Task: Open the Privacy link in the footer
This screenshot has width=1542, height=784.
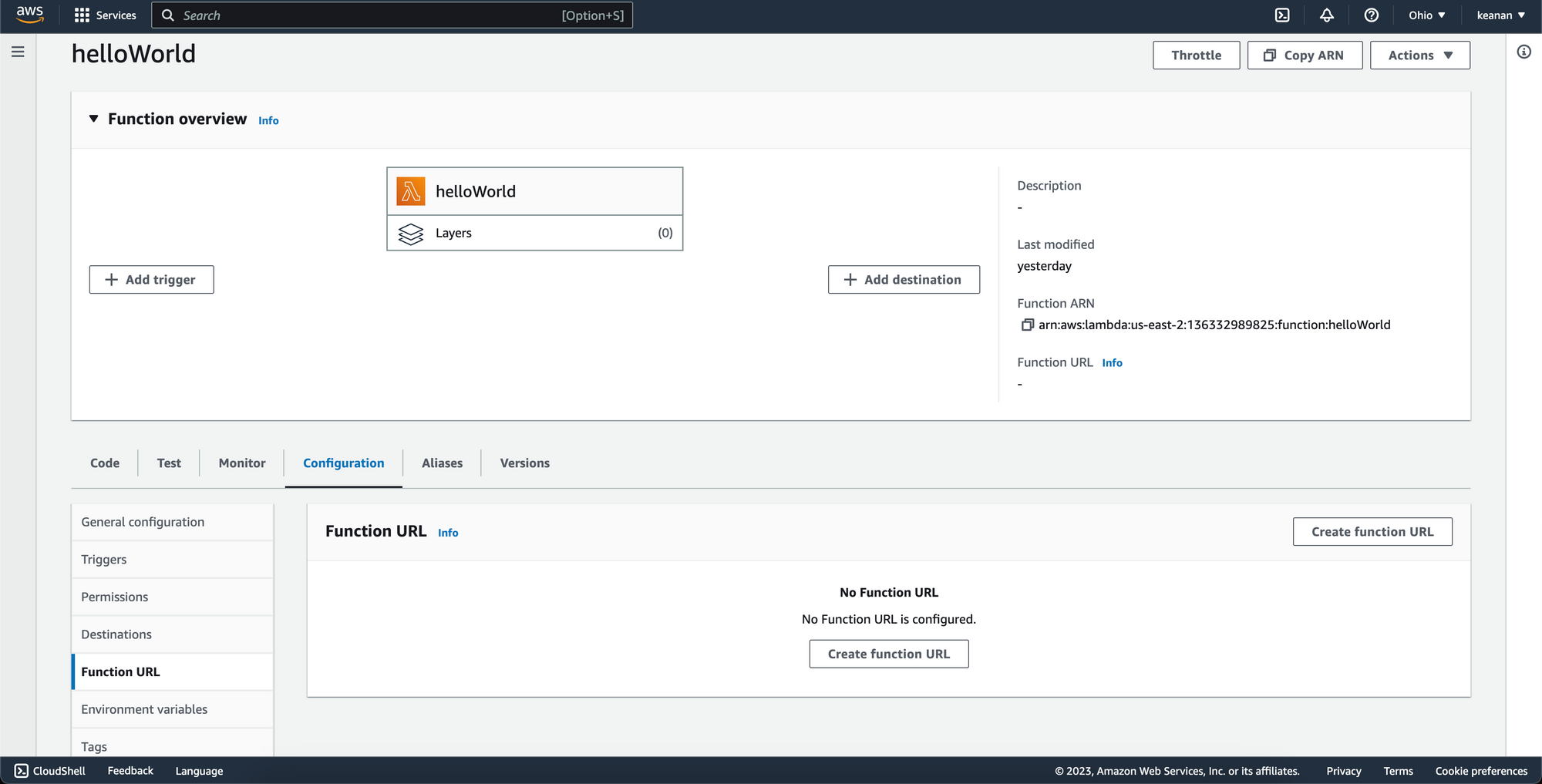Action: pos(1343,771)
